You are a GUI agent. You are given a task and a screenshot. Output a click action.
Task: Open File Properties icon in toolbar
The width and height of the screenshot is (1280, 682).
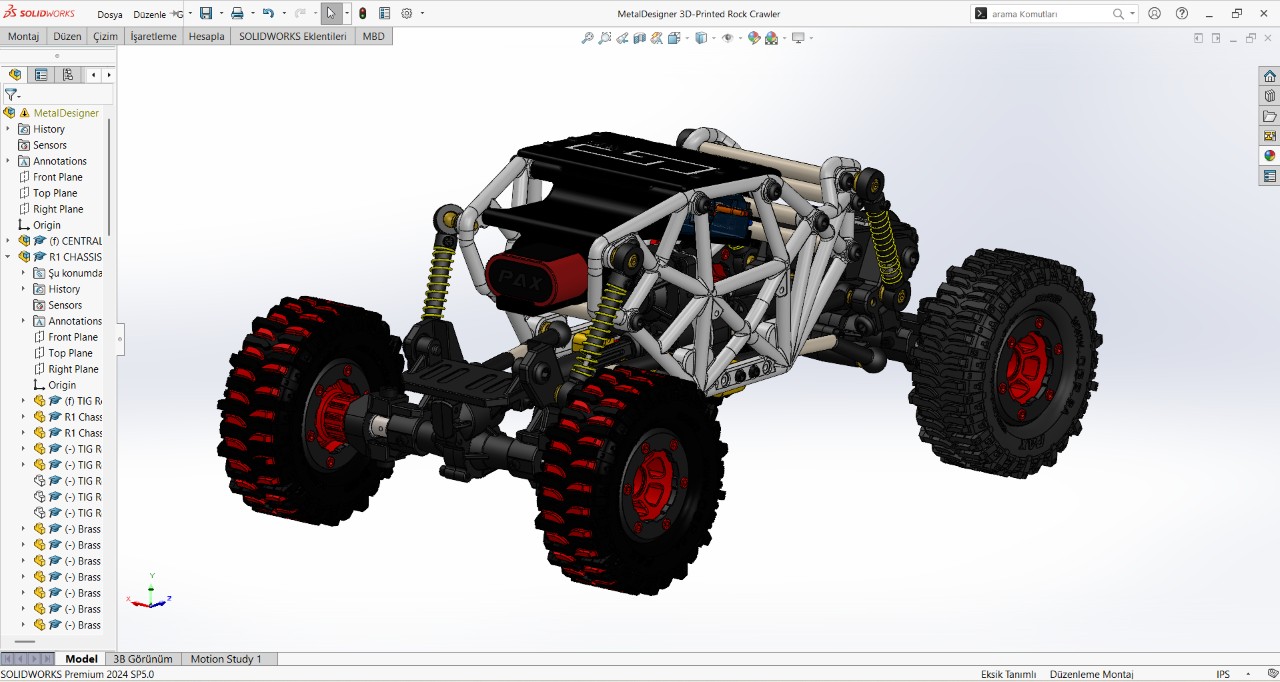(x=384, y=14)
